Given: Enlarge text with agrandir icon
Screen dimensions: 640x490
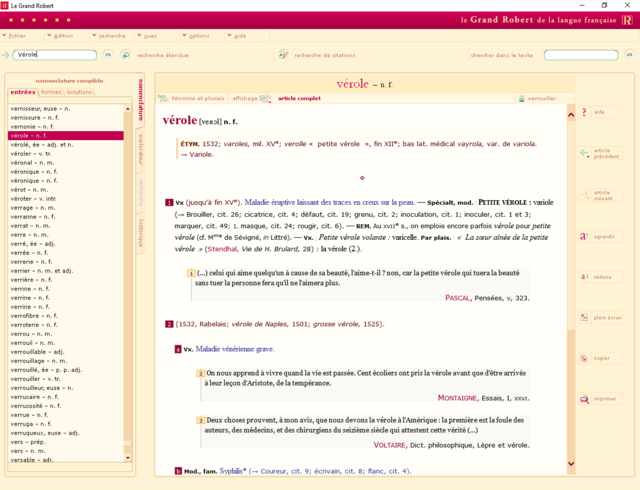Looking at the screenshot, I should 584,236.
